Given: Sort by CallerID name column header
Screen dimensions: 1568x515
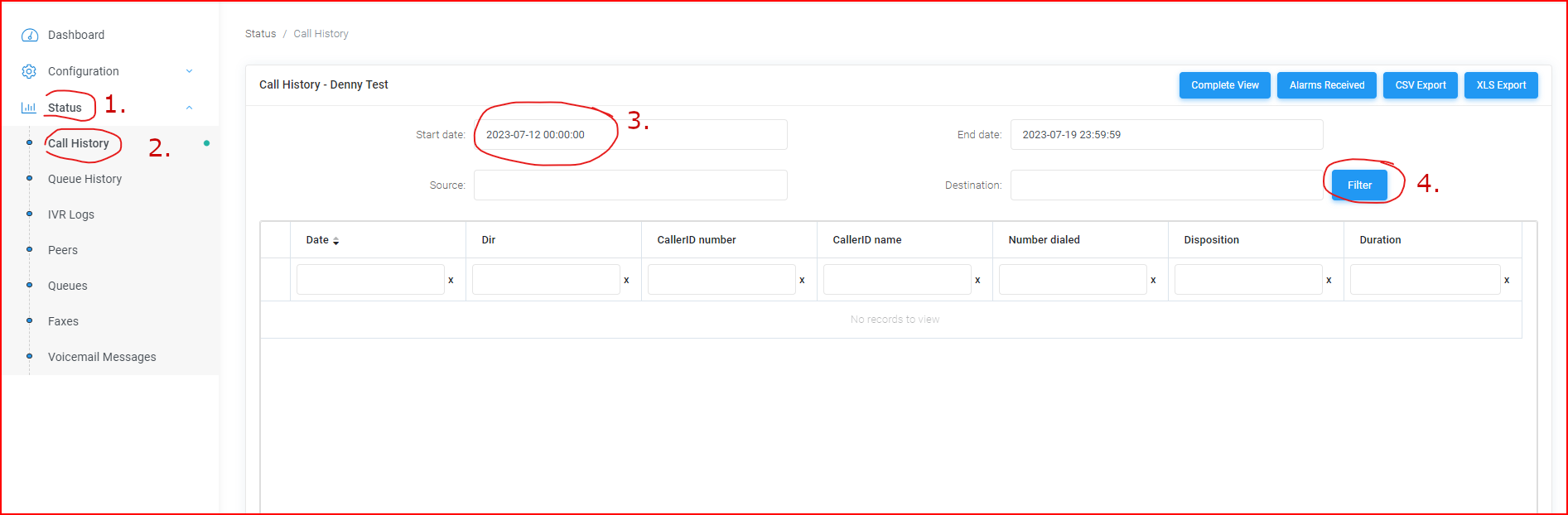Looking at the screenshot, I should tap(867, 240).
